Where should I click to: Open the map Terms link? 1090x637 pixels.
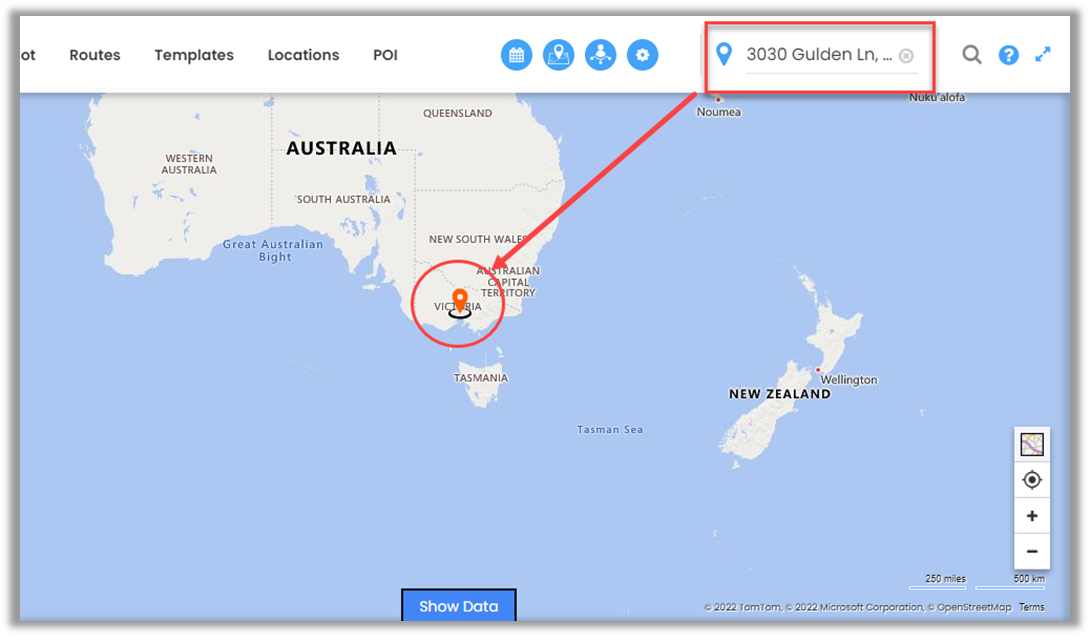1032,607
